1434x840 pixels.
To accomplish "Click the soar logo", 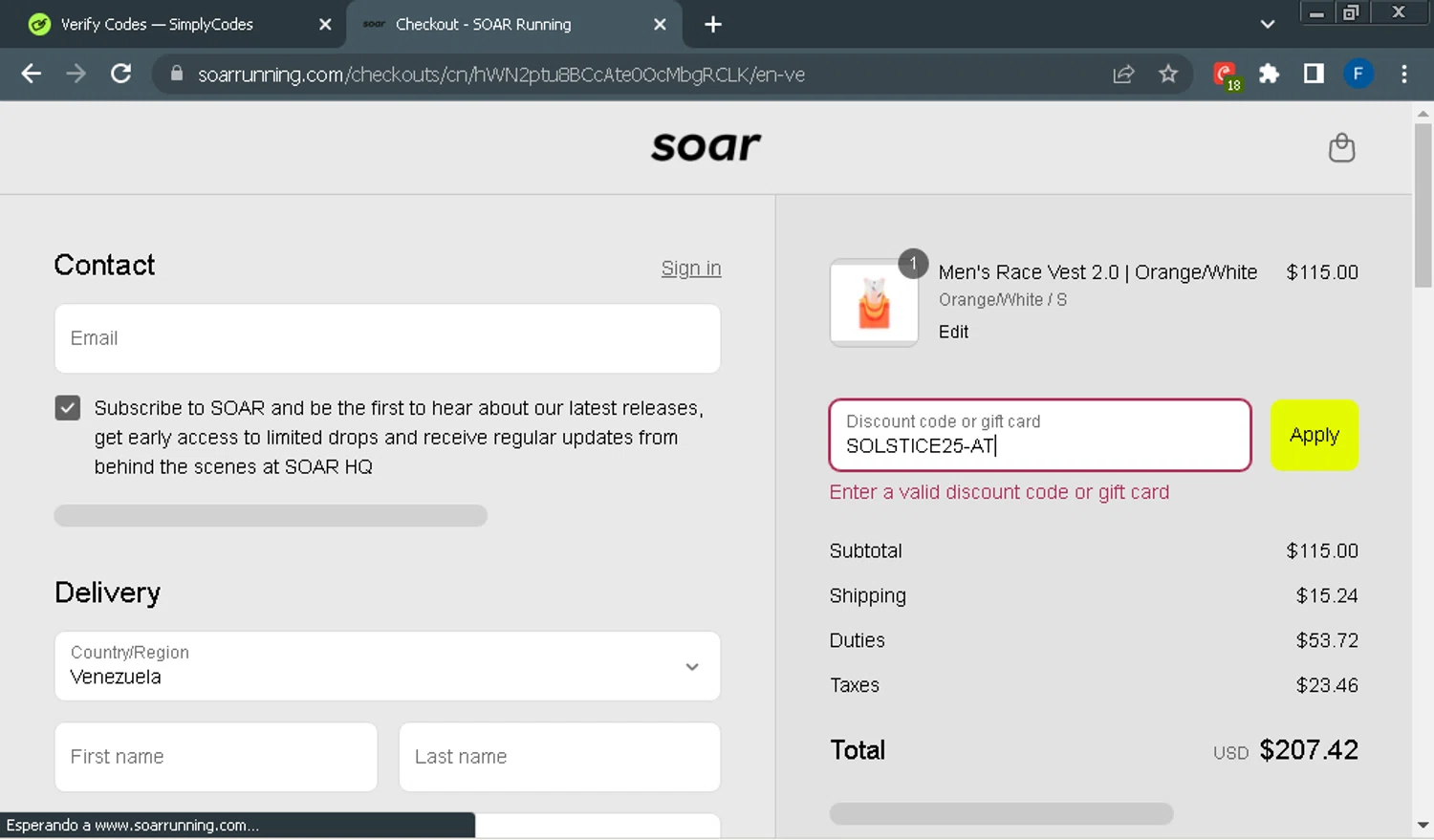I will click(x=706, y=145).
